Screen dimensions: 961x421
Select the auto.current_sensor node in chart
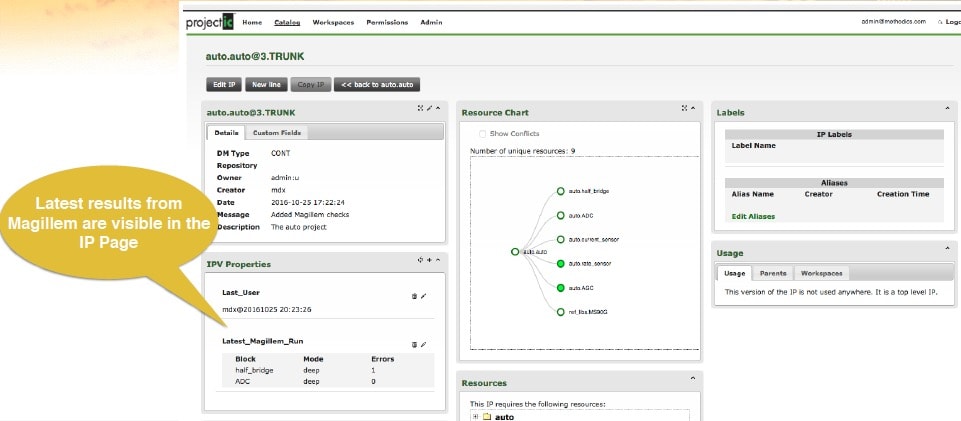(x=560, y=239)
